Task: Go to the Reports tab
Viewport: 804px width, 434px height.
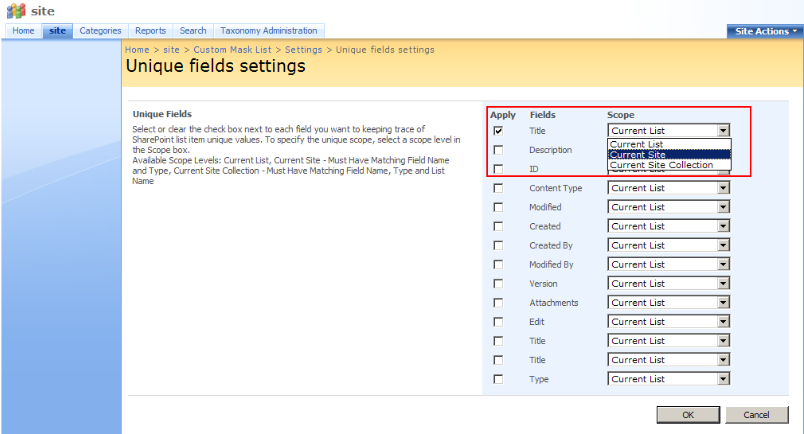Action: click(151, 31)
